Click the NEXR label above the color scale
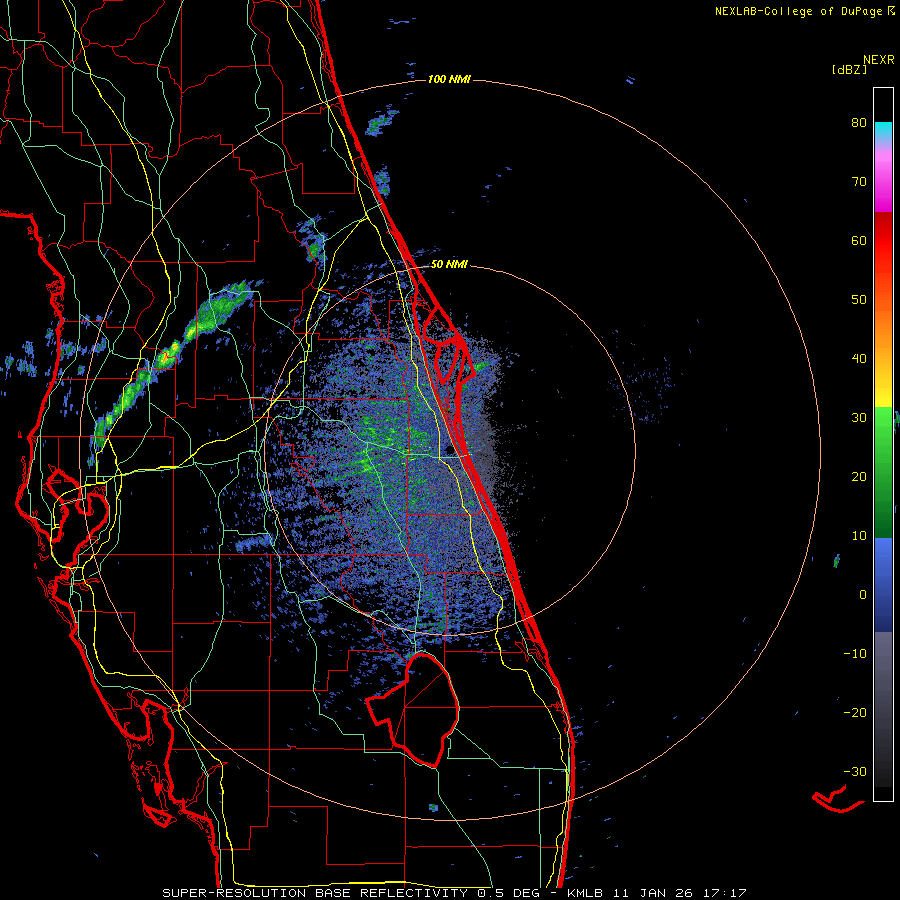The width and height of the screenshot is (900, 900). coord(879,60)
